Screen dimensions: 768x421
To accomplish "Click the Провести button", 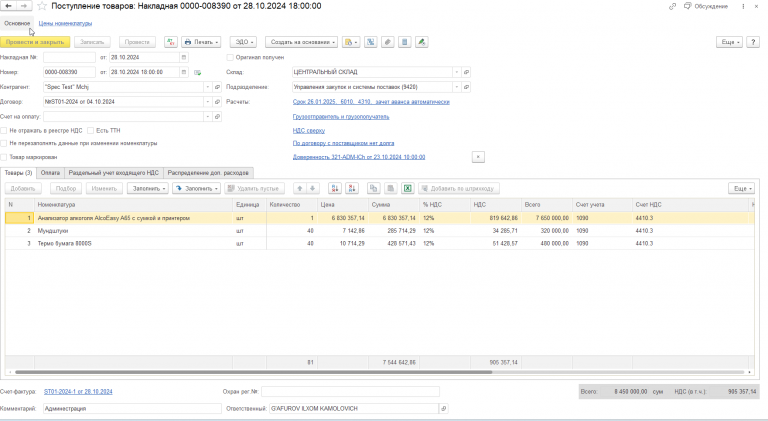I will pyautogui.click(x=137, y=42).
